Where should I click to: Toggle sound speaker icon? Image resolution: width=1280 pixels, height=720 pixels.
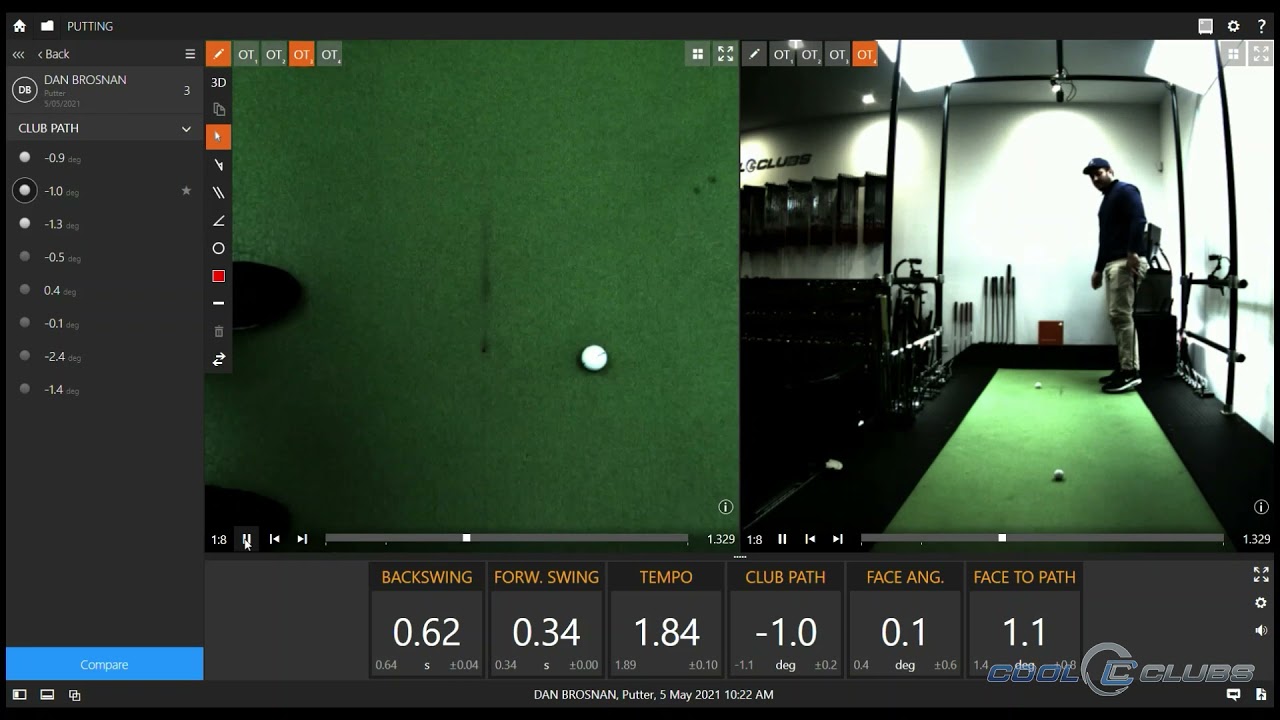click(1261, 630)
